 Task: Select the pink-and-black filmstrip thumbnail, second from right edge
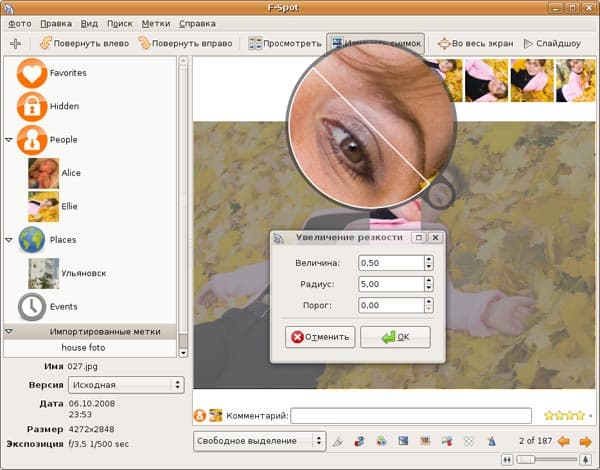point(532,80)
